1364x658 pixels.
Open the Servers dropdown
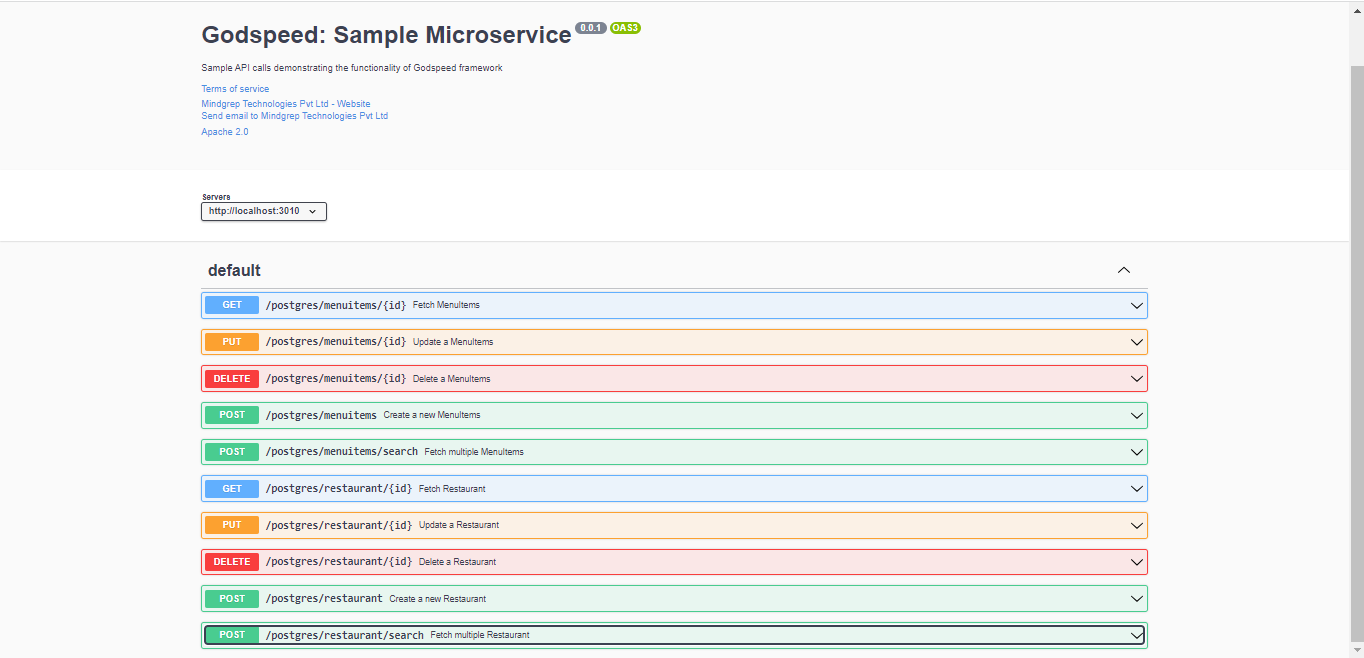click(263, 211)
